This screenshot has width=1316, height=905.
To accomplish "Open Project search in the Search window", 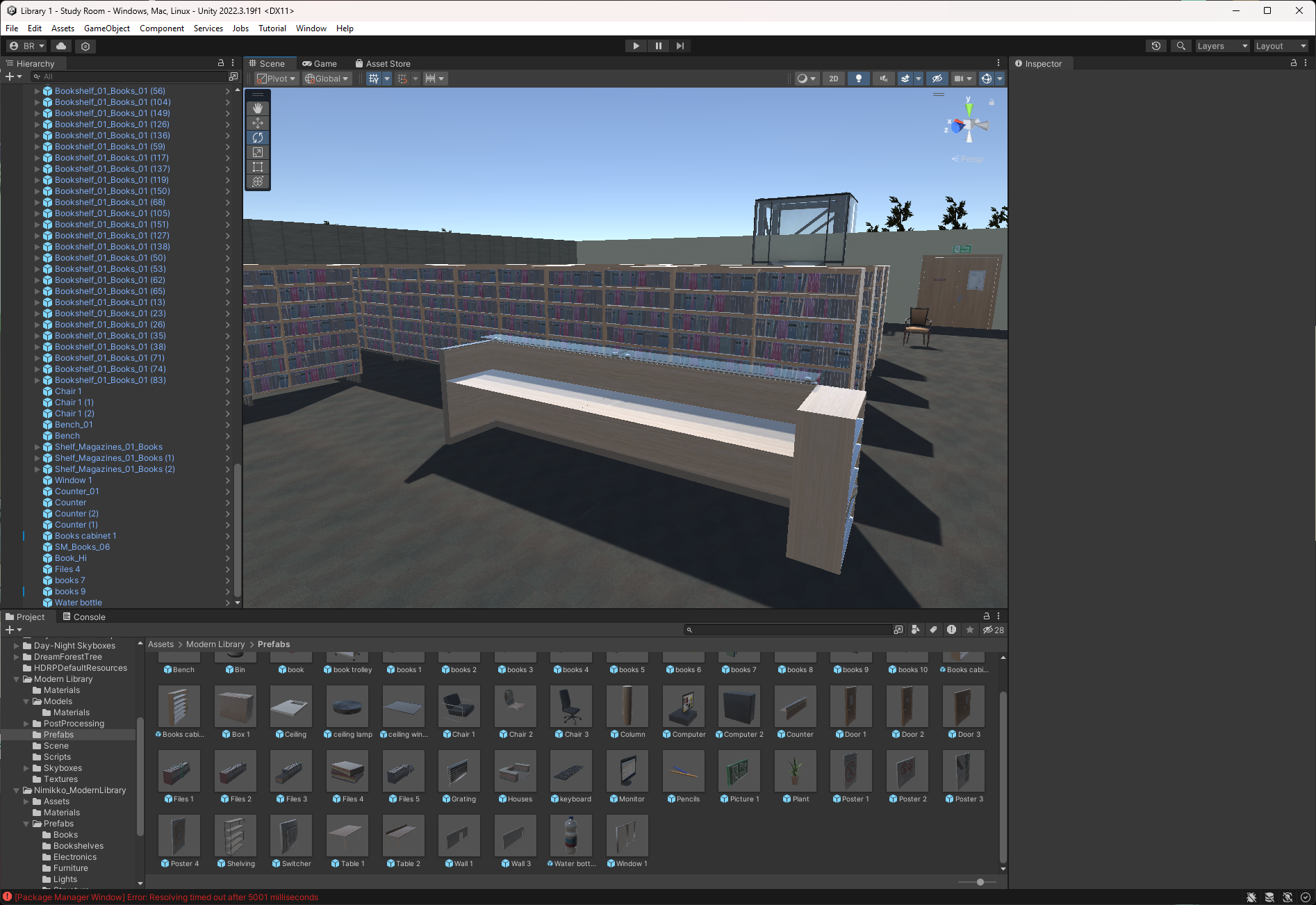I will [x=898, y=630].
